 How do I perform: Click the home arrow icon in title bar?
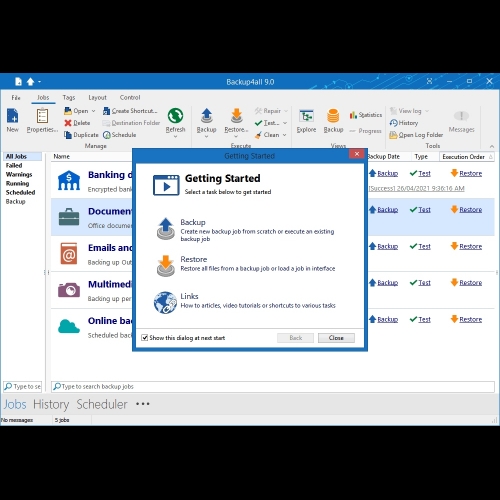tap(30, 81)
